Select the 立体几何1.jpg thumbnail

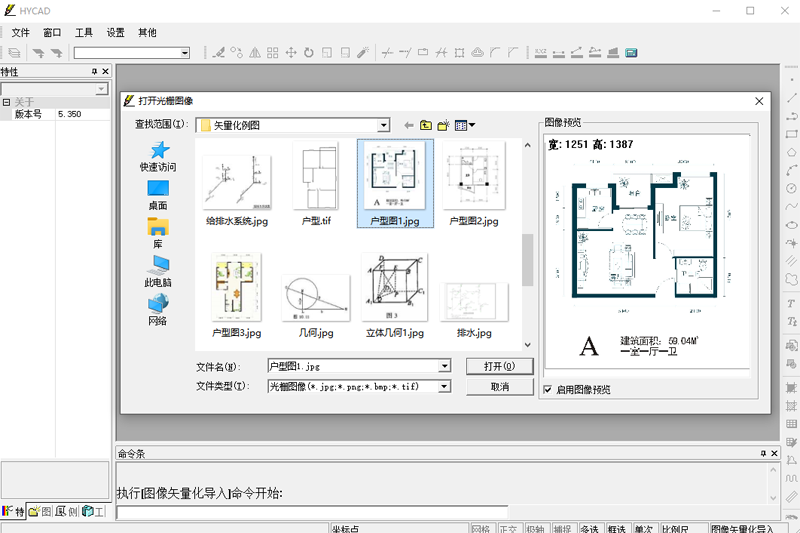pos(394,295)
